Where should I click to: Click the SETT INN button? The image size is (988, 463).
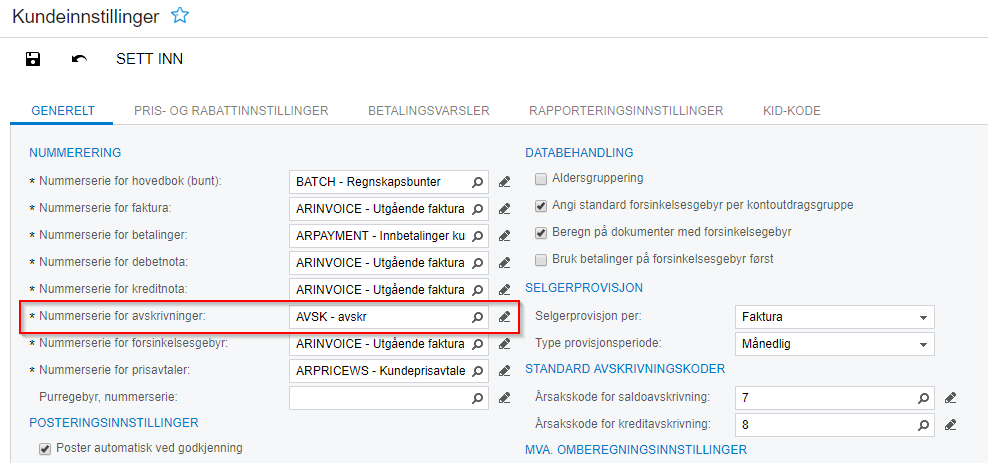coord(149,59)
